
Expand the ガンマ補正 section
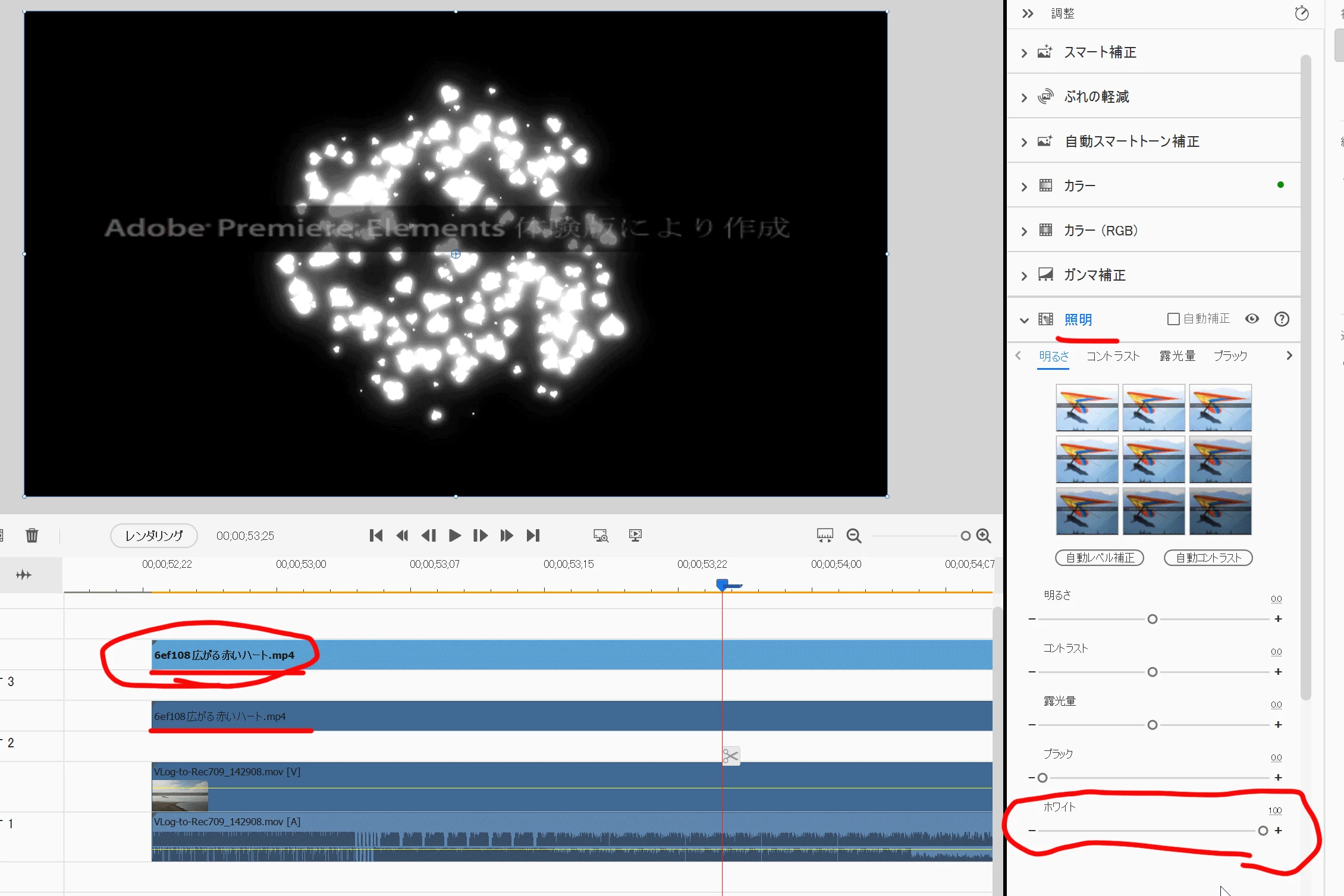[x=1024, y=276]
